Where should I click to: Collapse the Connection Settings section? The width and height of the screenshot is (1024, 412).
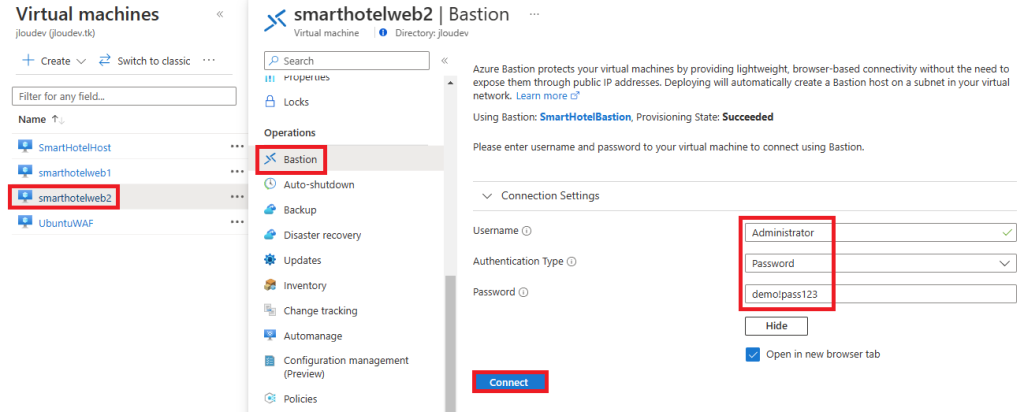click(487, 195)
